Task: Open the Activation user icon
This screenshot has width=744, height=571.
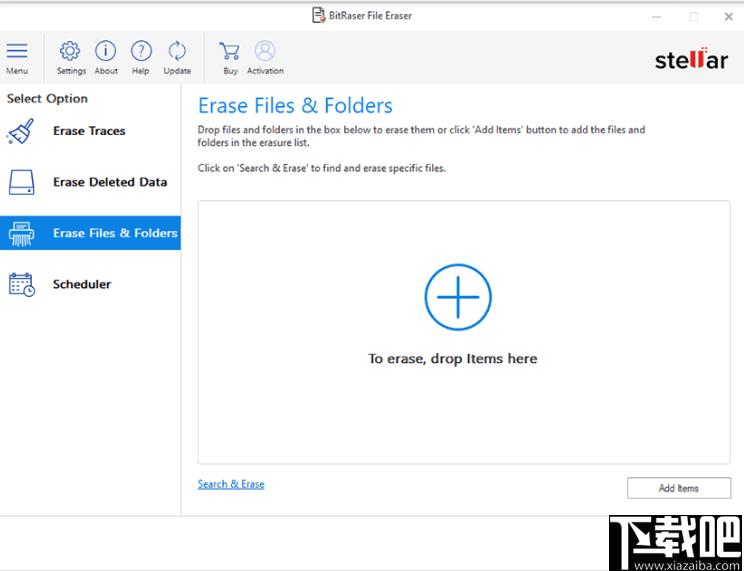Action: [x=265, y=51]
